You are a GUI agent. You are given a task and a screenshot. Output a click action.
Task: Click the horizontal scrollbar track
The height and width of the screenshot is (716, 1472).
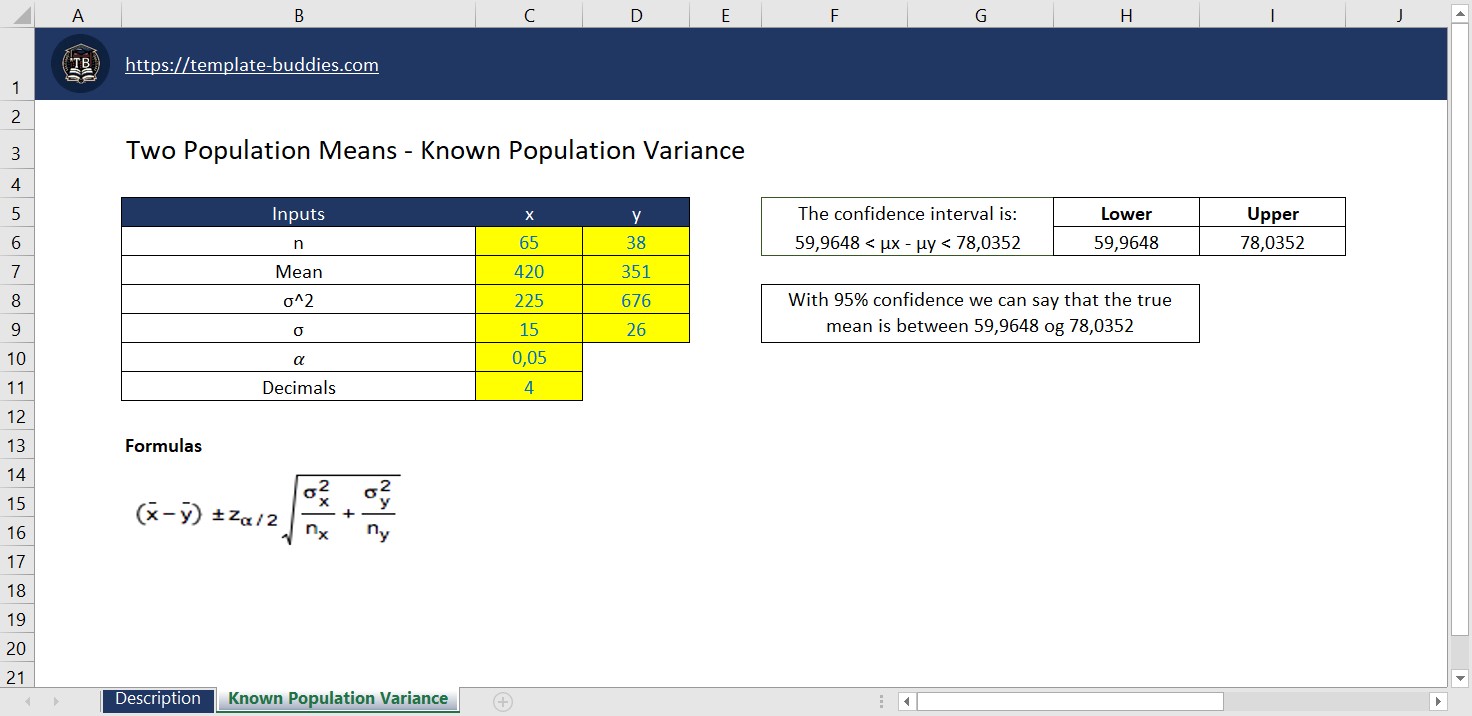[1300, 700]
